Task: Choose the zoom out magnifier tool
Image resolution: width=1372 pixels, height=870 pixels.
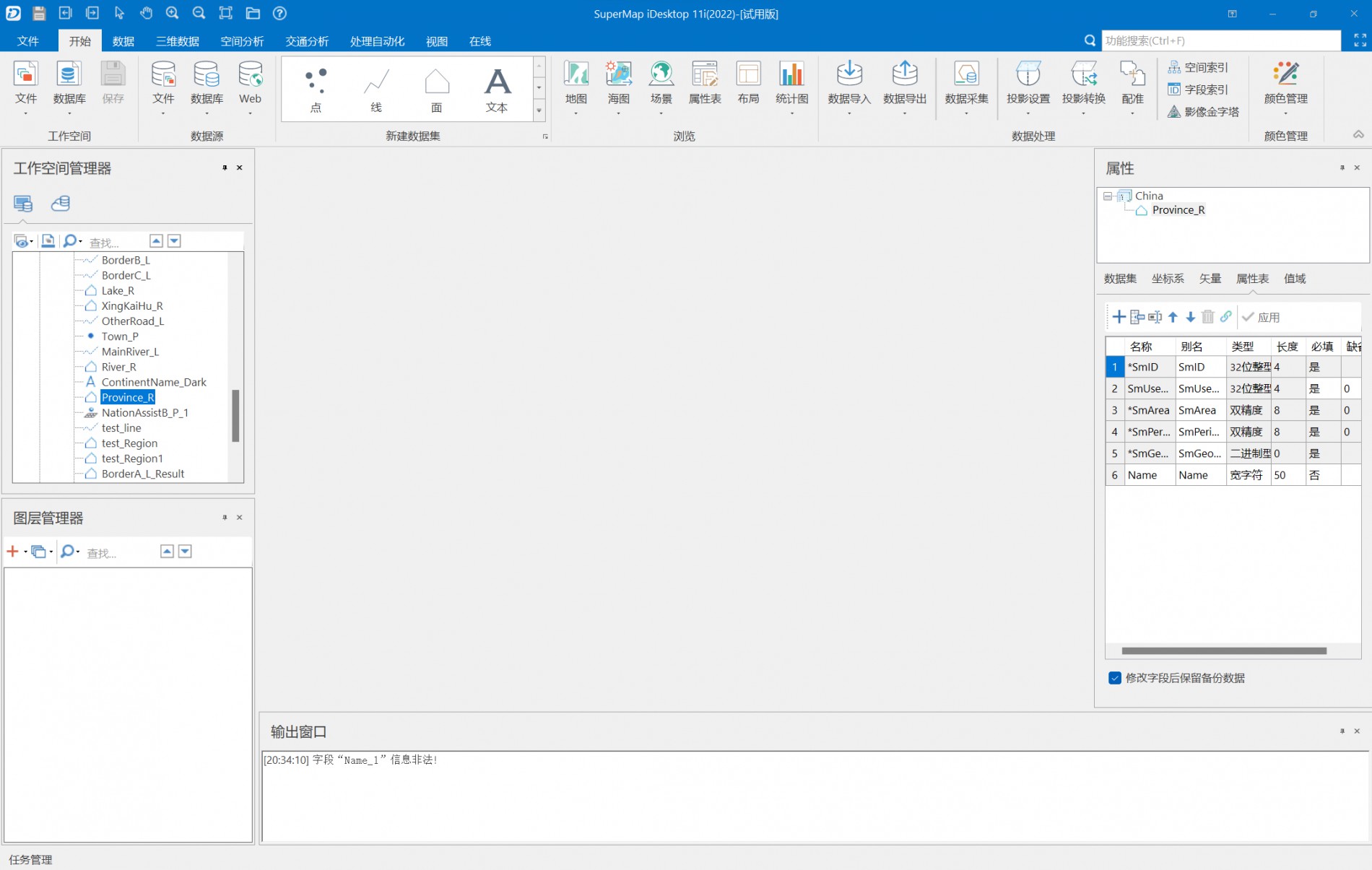Action: (x=199, y=13)
